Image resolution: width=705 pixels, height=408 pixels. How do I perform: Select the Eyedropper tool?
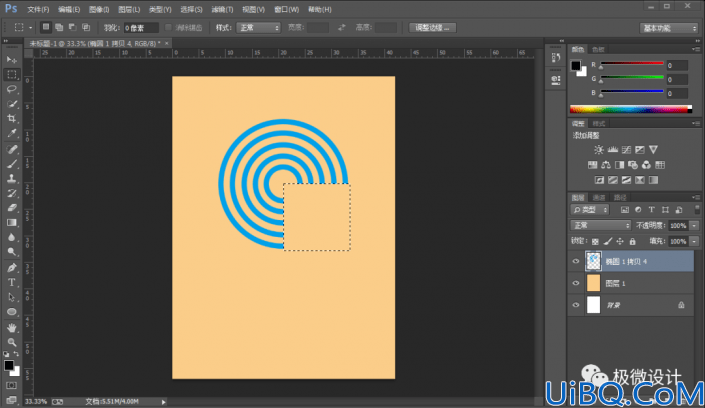pos(12,134)
